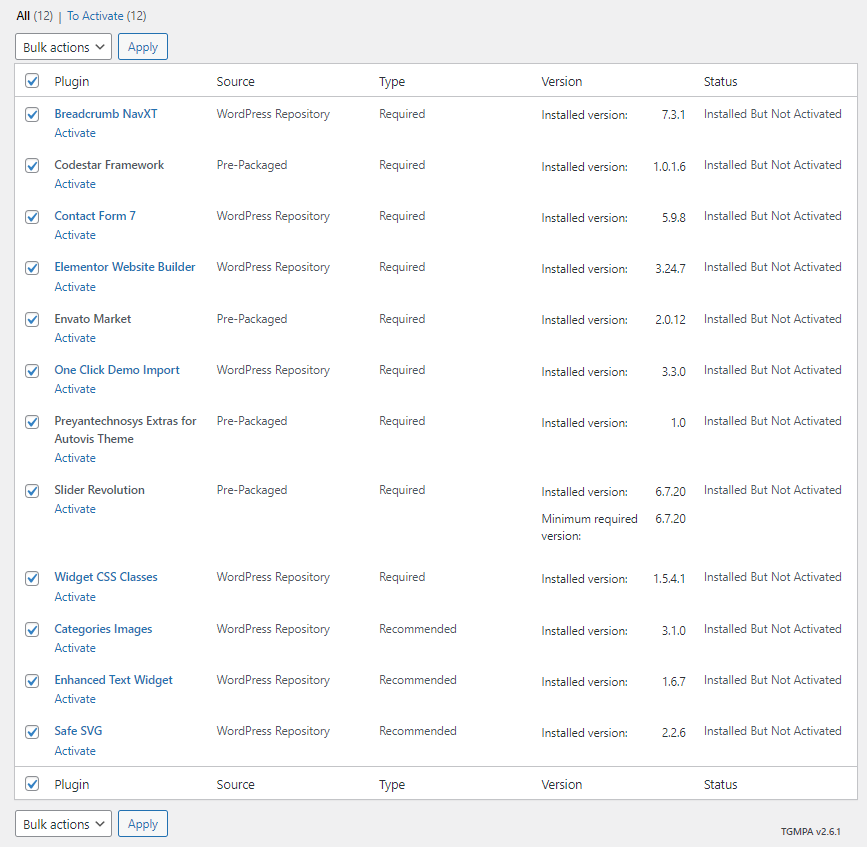This screenshot has width=867, height=847.
Task: Open the One Click Demo Import link
Action: (117, 370)
